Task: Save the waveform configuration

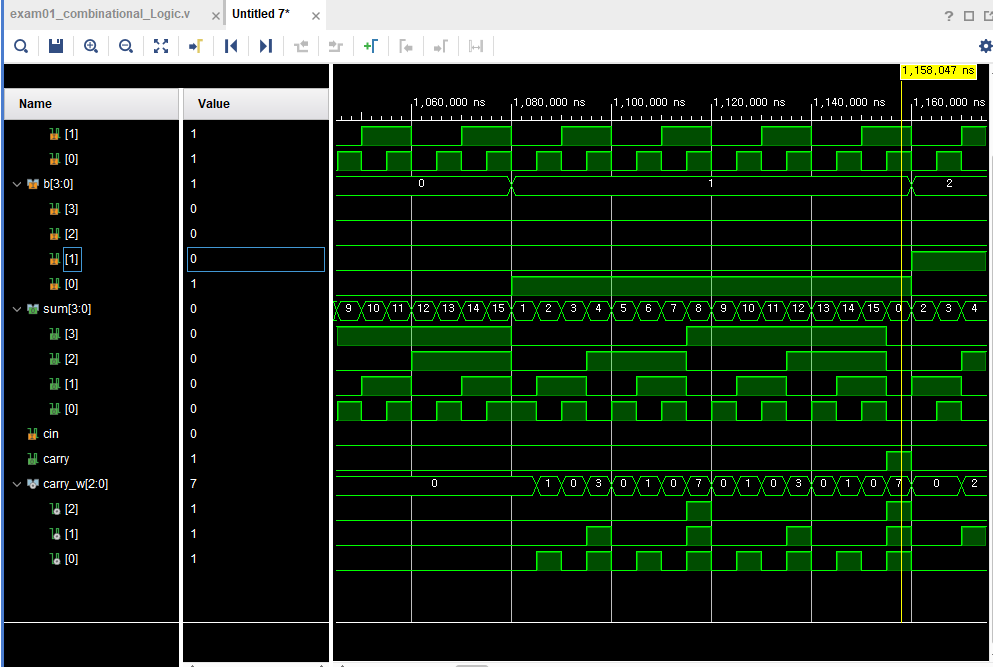Action: tap(56, 46)
